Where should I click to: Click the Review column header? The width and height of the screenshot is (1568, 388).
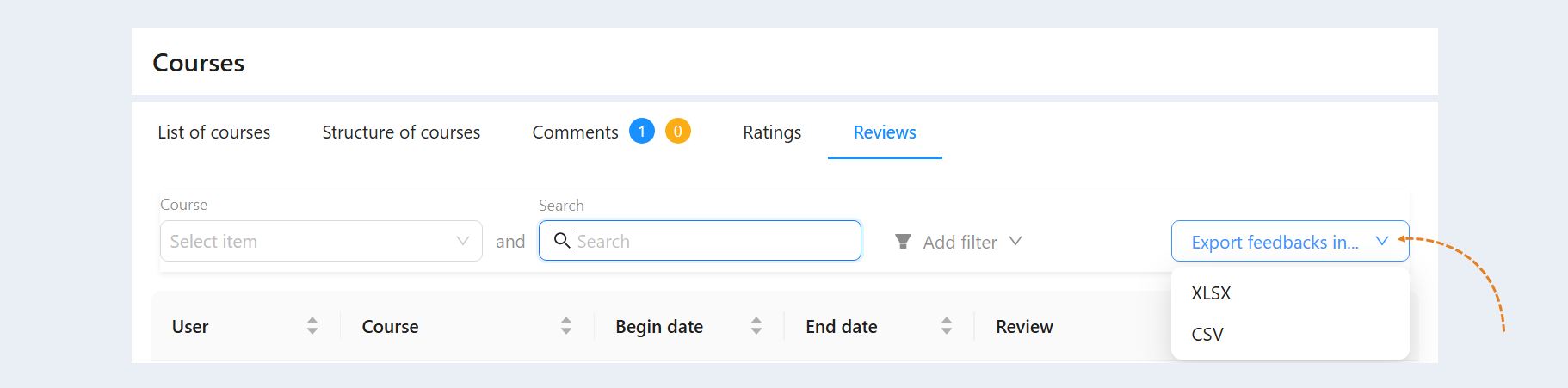1024,327
